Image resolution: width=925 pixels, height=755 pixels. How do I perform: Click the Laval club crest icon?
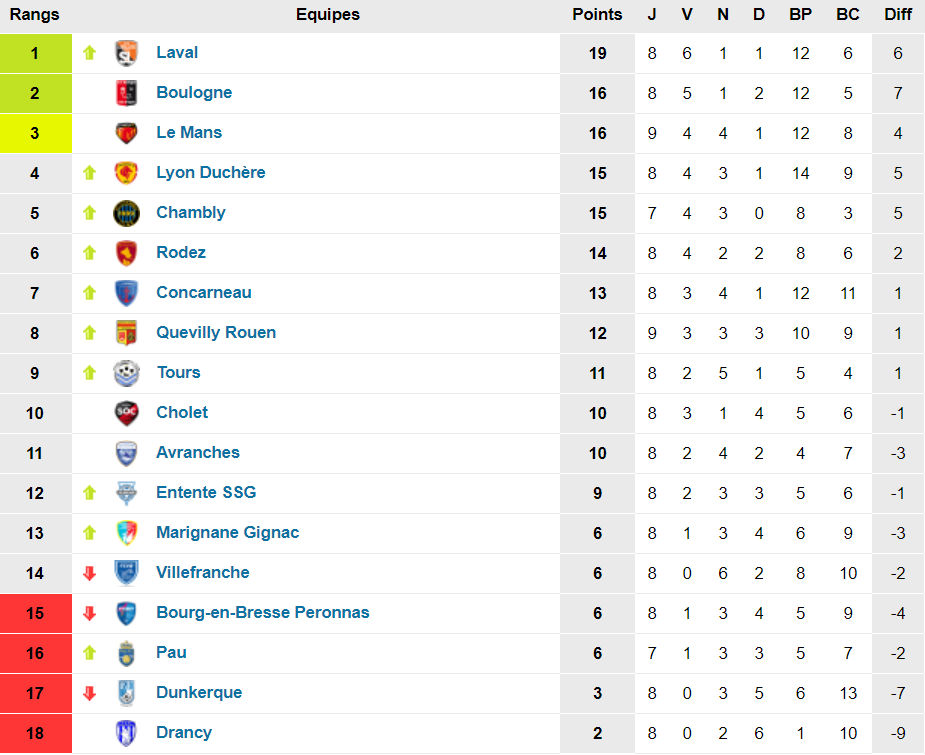tap(126, 53)
